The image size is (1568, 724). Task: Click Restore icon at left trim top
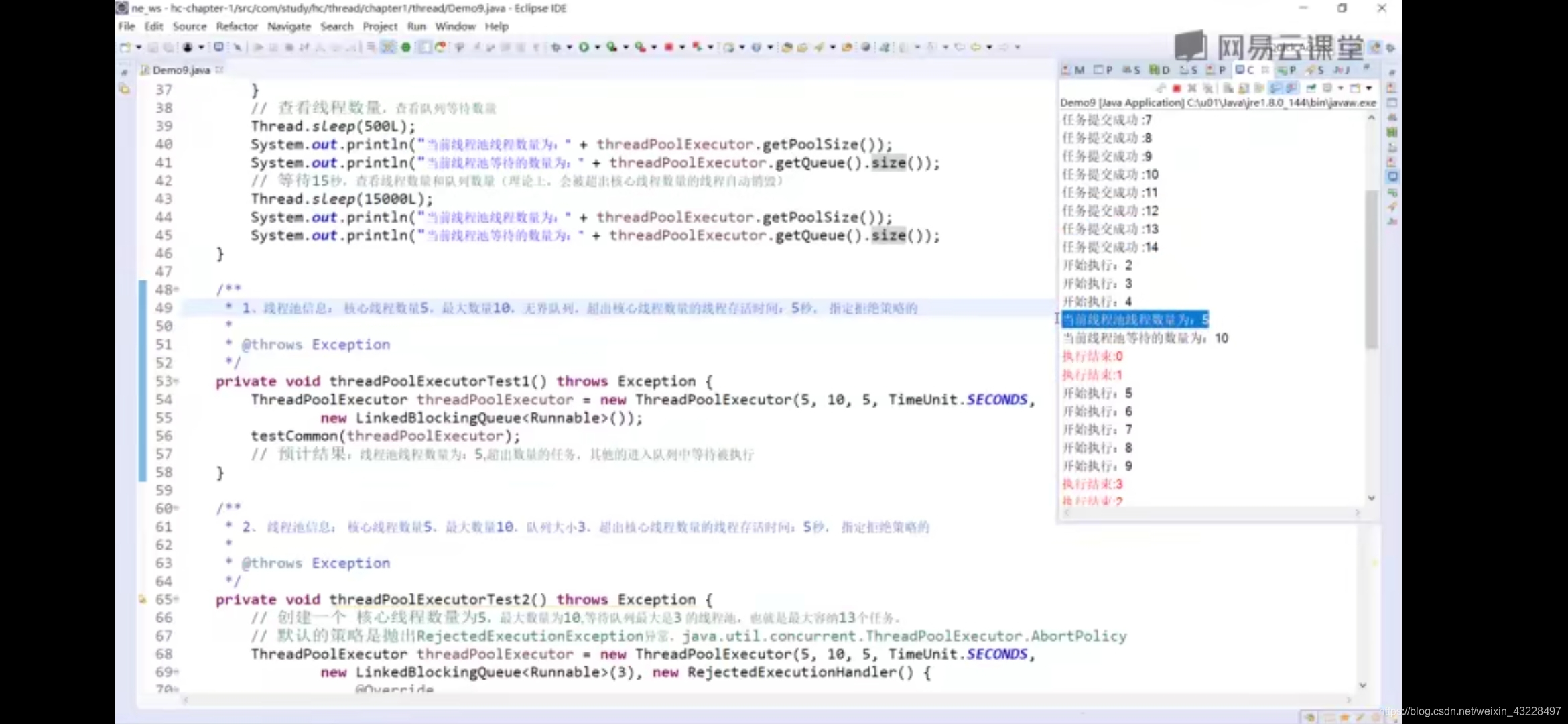click(124, 72)
